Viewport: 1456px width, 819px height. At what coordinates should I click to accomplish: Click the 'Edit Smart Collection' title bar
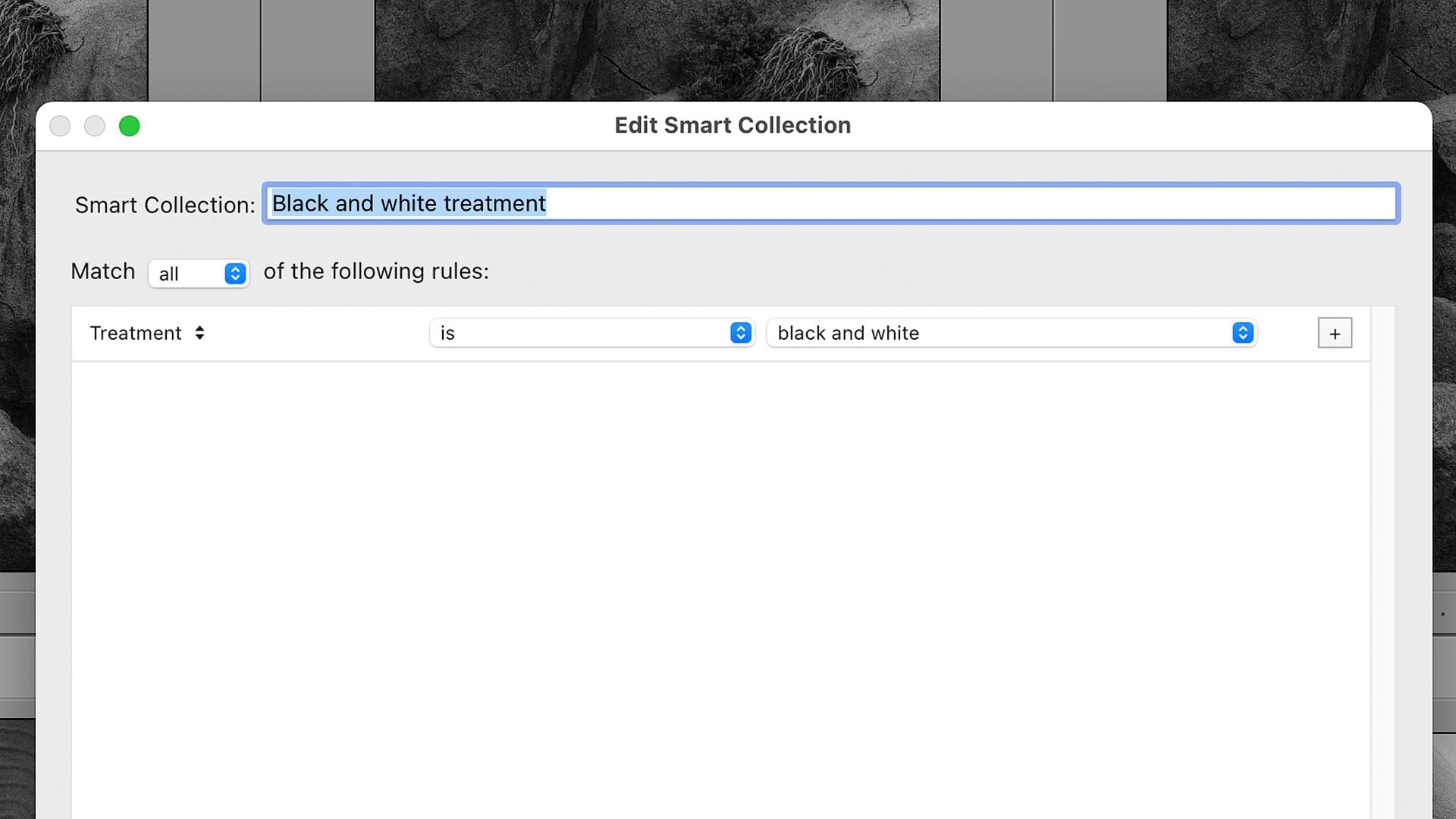[733, 125]
